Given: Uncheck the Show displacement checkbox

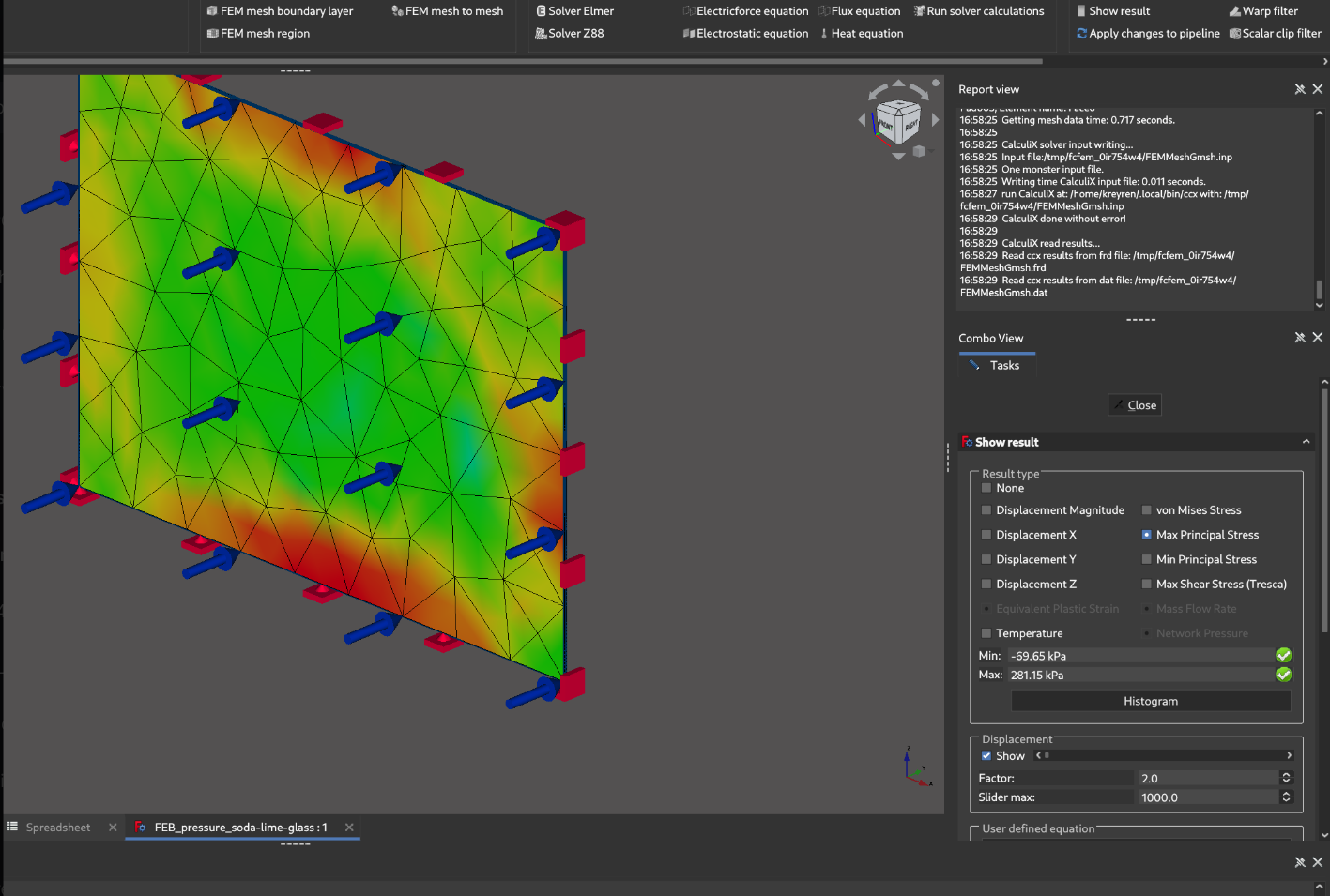Looking at the screenshot, I should [986, 756].
